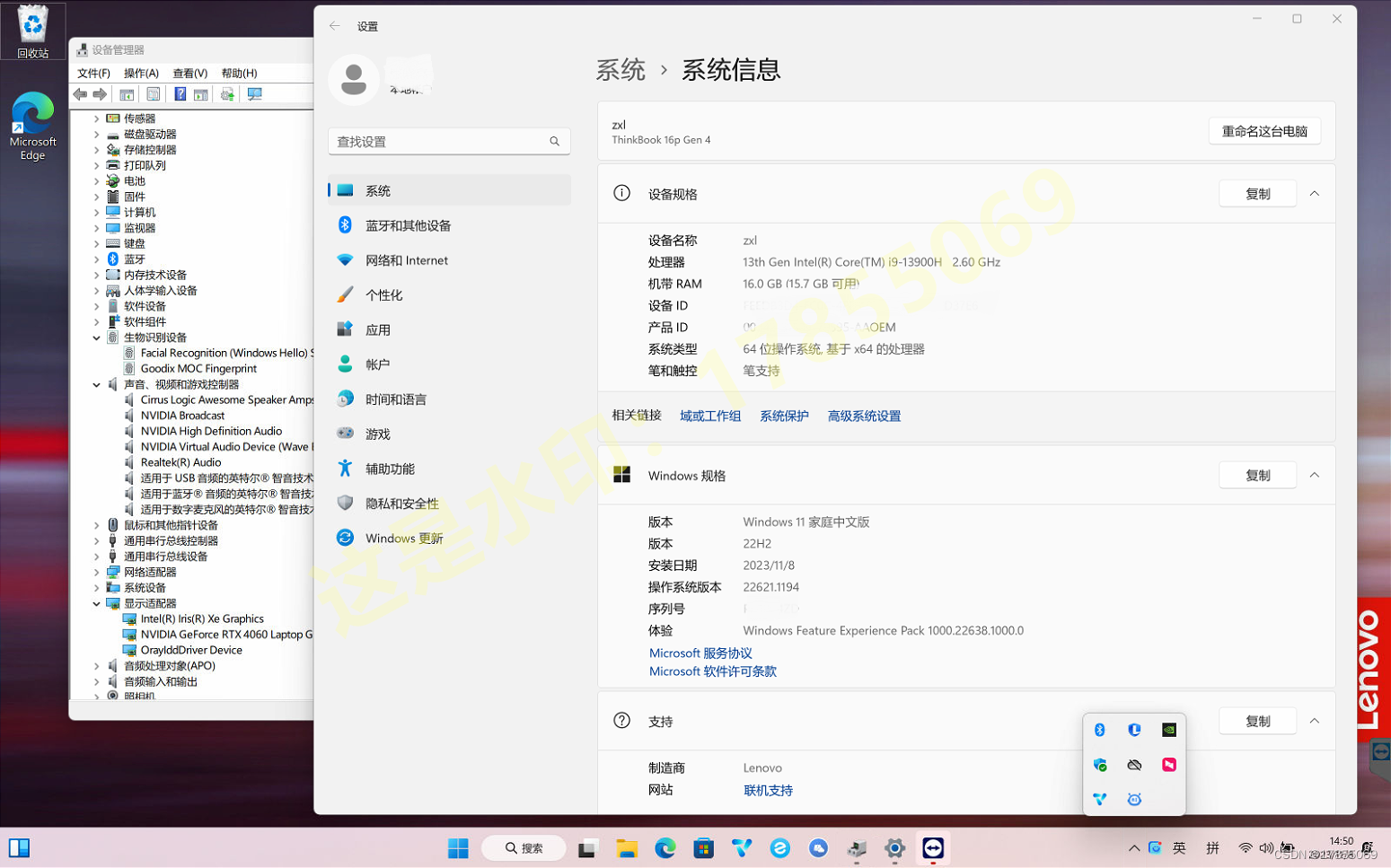Select NVIDIA GeForce RTX 4060 Laptop device

point(220,635)
